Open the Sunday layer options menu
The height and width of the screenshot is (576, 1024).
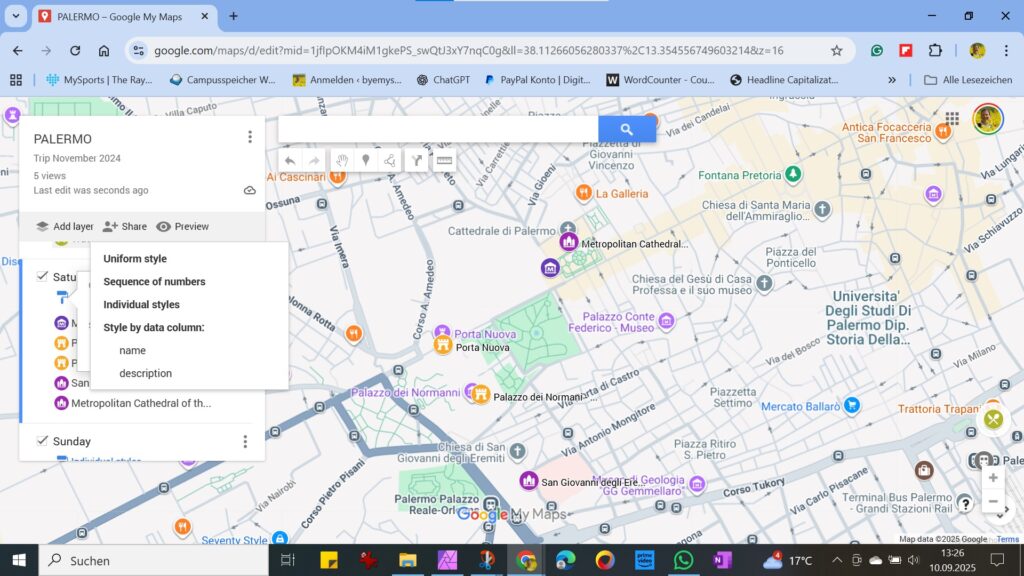(x=245, y=441)
